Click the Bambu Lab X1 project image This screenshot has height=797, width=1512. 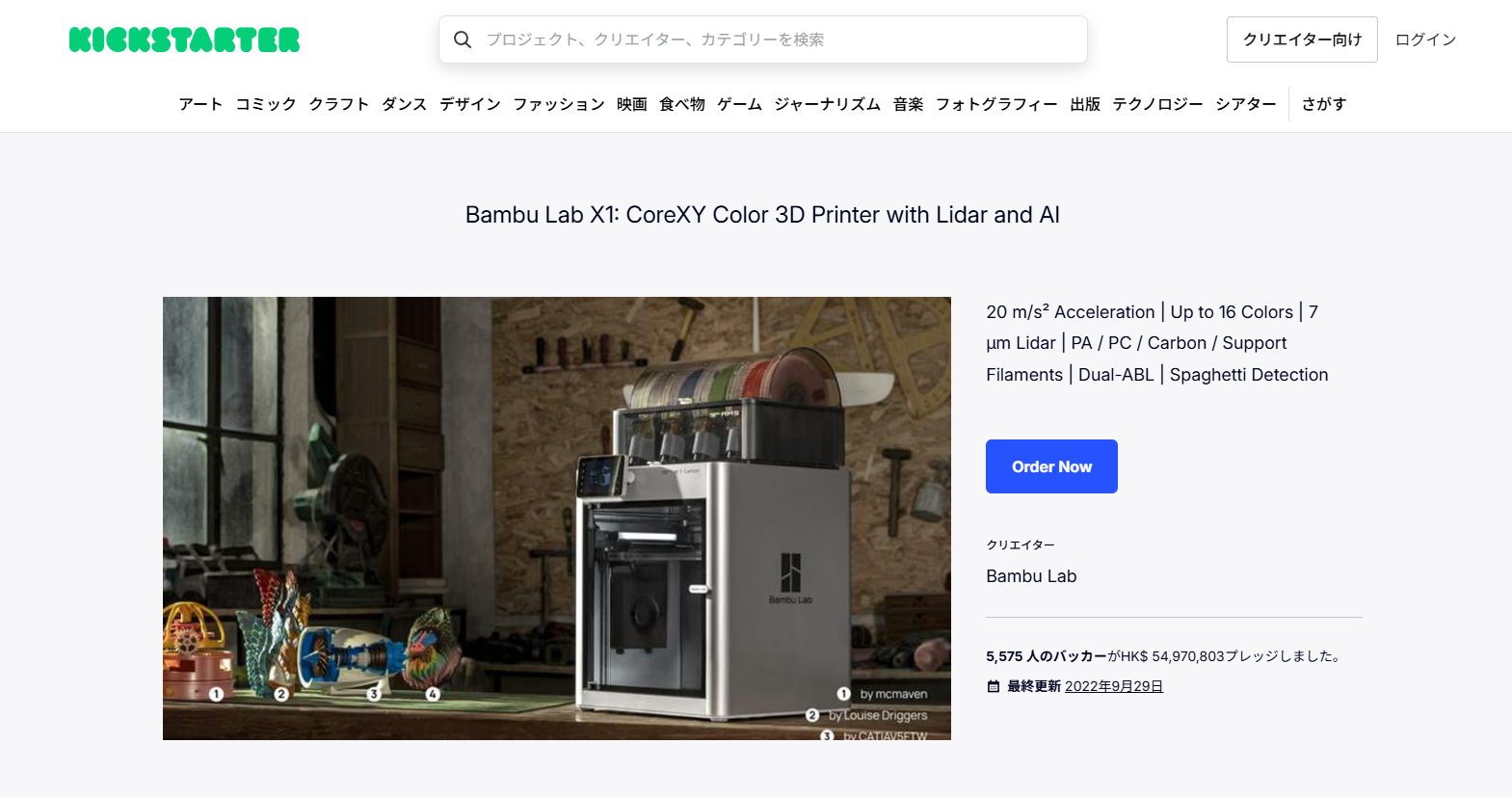pyautogui.click(x=557, y=518)
